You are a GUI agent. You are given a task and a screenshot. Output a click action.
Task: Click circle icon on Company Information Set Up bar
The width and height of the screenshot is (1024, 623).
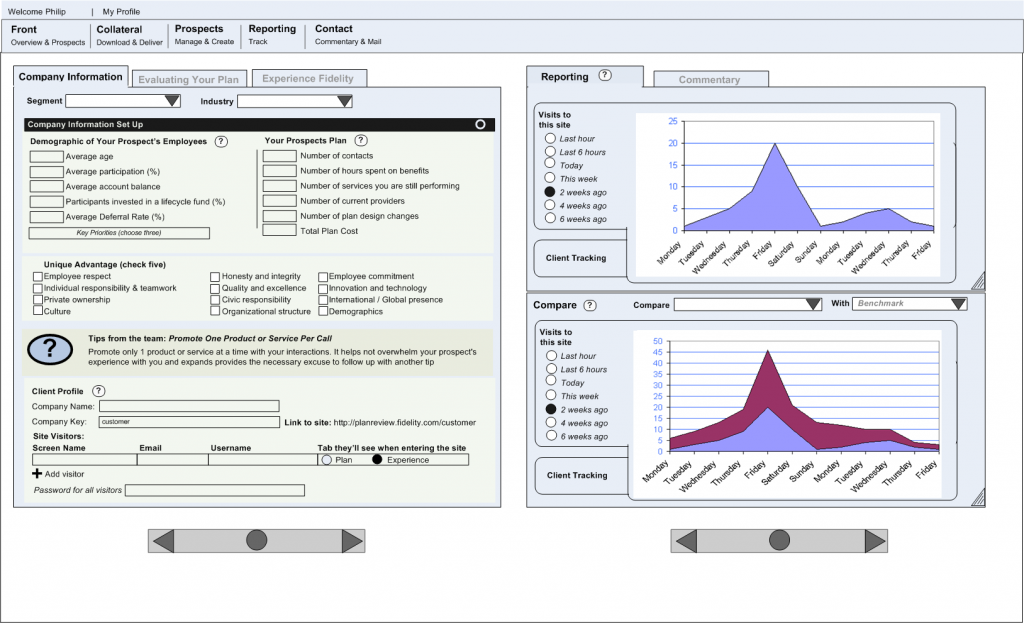coord(481,125)
